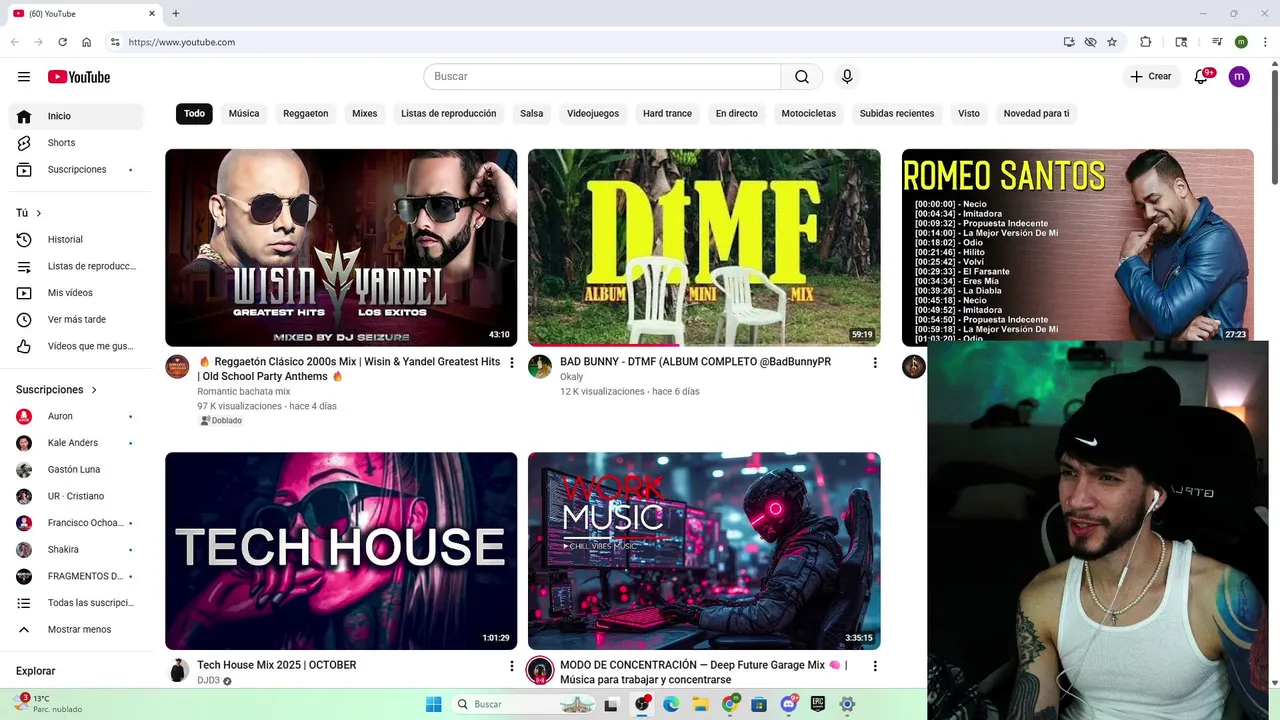
Task: Open the Reggaetón Clásico 2000s Mix title
Action: coord(349,369)
